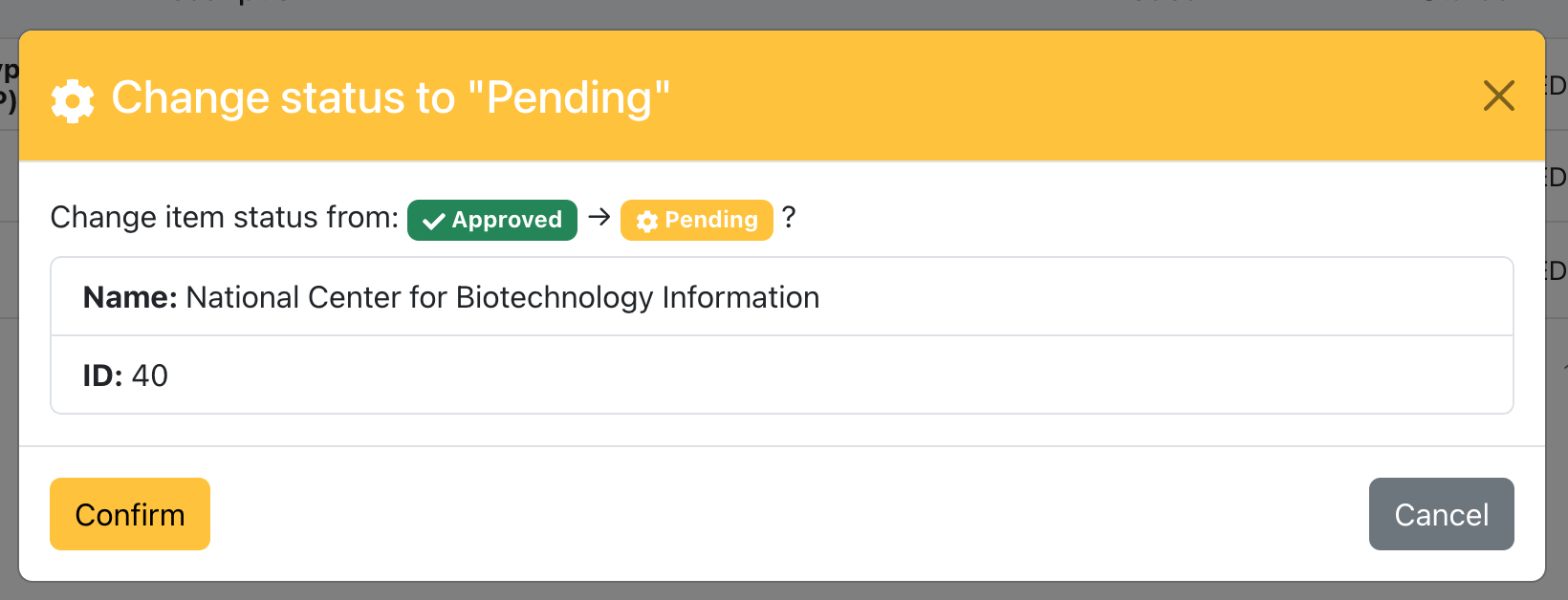Click the green Approved status badge
The width and height of the screenshot is (1568, 600).
point(492,220)
